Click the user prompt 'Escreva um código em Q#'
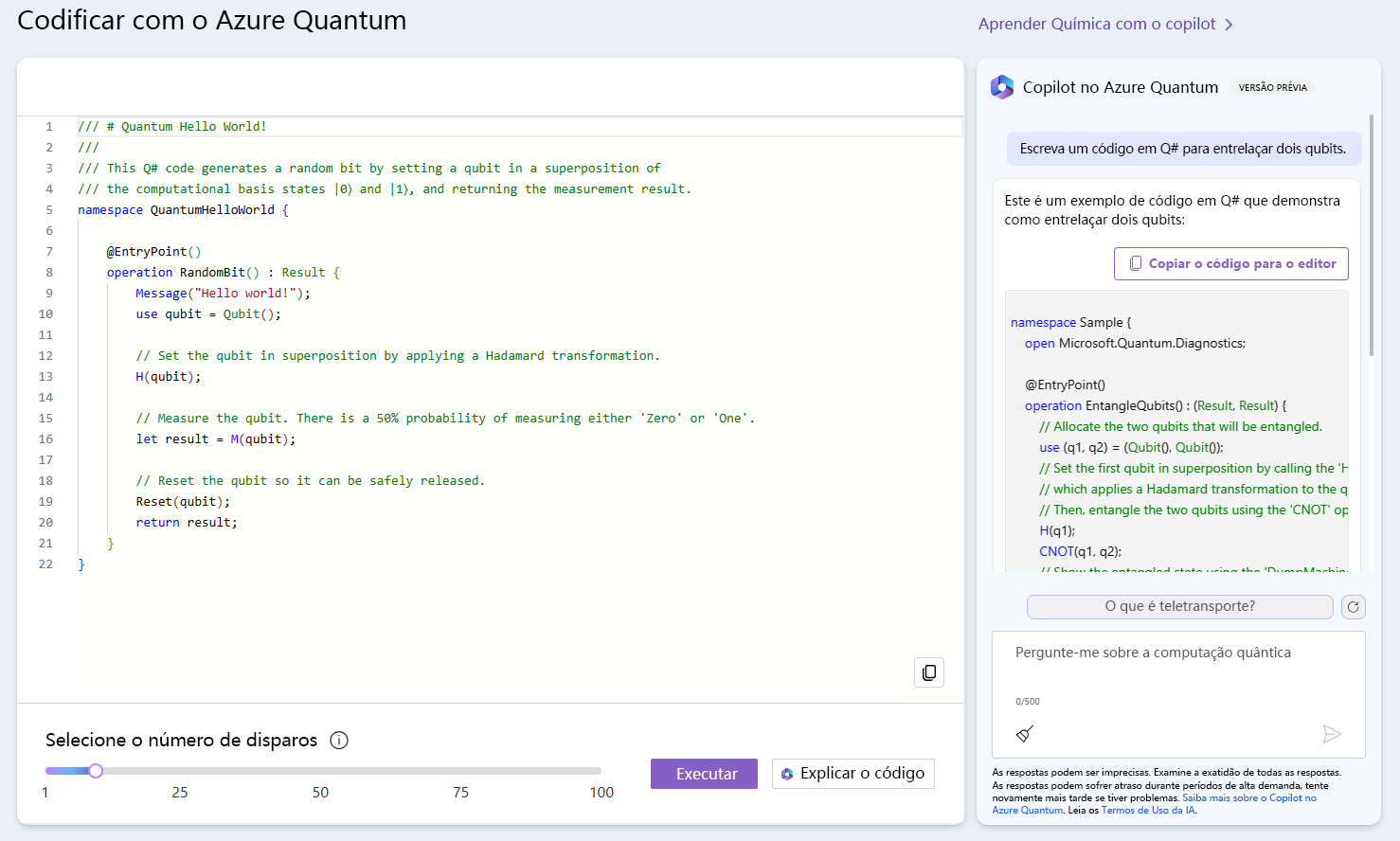The height and width of the screenshot is (841, 1400). click(1183, 149)
